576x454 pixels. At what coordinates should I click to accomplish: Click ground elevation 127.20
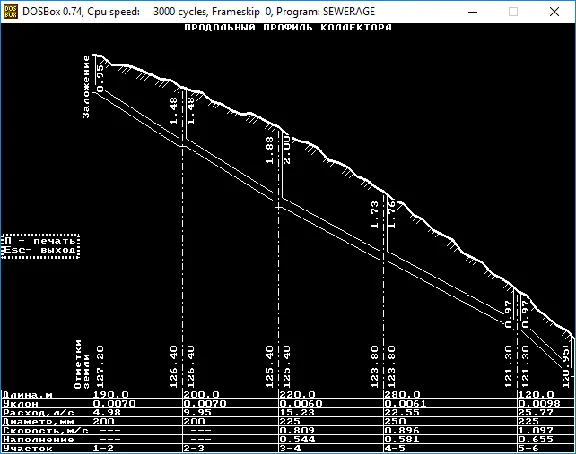[x=100, y=367]
